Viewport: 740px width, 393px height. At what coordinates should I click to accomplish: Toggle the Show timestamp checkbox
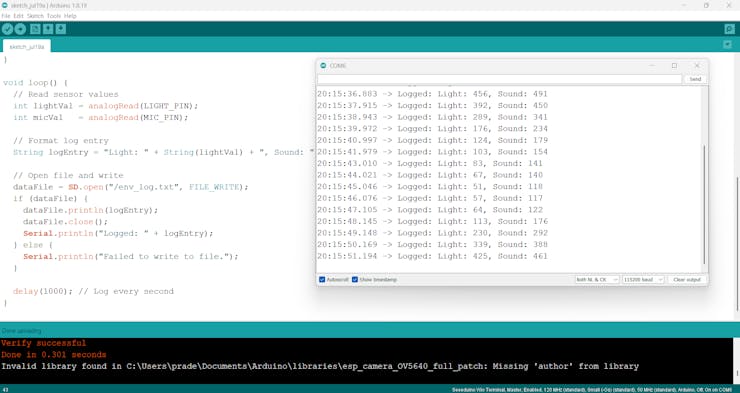355,280
